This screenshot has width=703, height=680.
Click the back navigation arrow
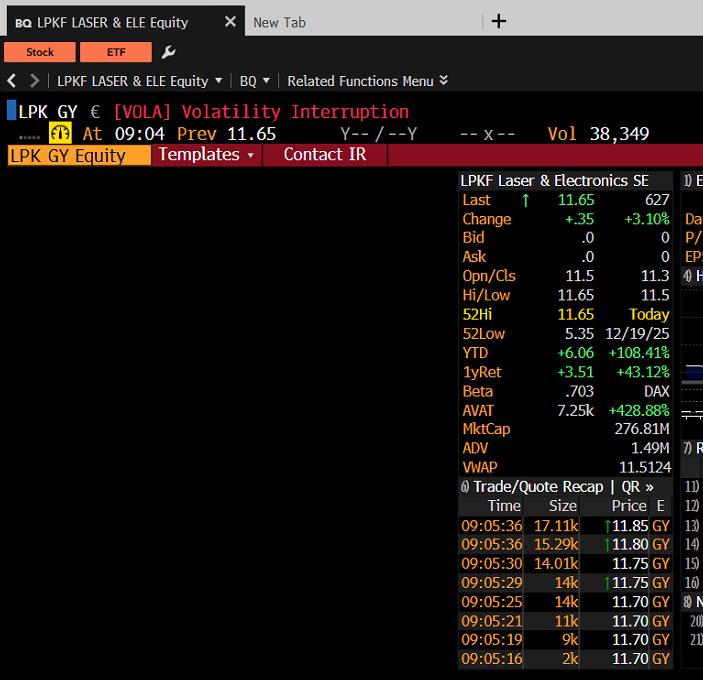pos(12,81)
